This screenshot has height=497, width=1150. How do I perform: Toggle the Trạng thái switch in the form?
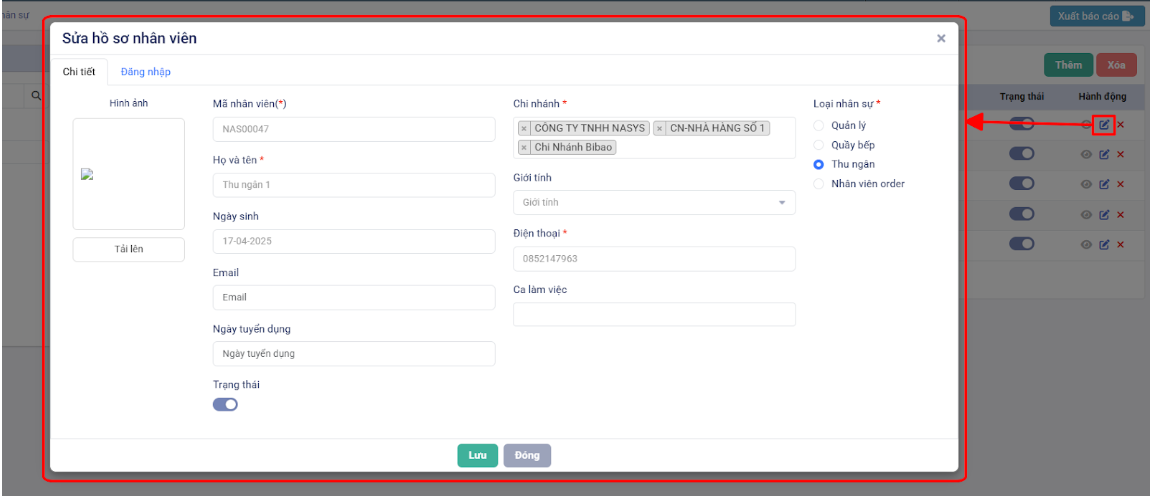tap(225, 405)
